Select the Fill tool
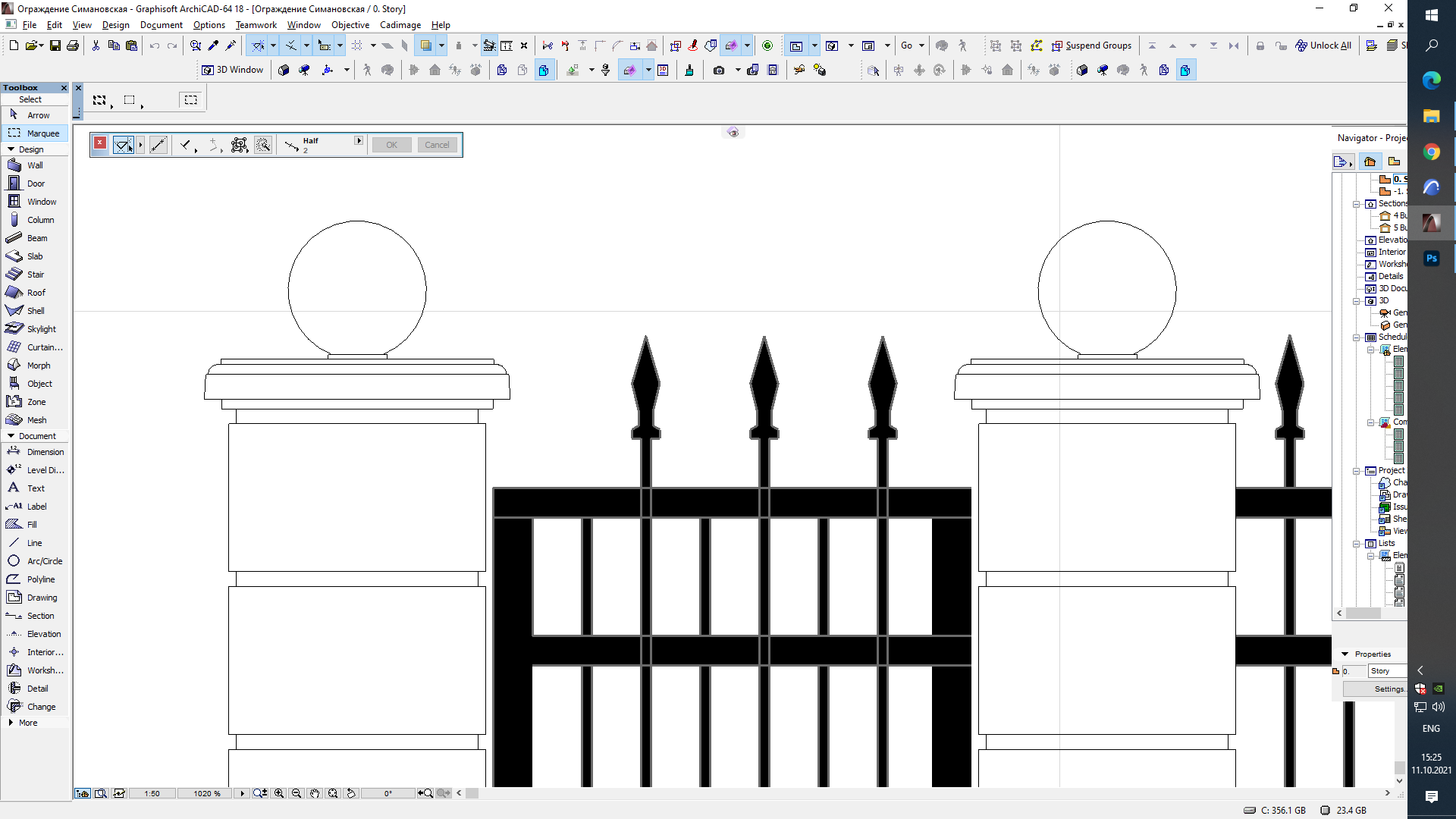The width and height of the screenshot is (1456, 819). coord(35,525)
